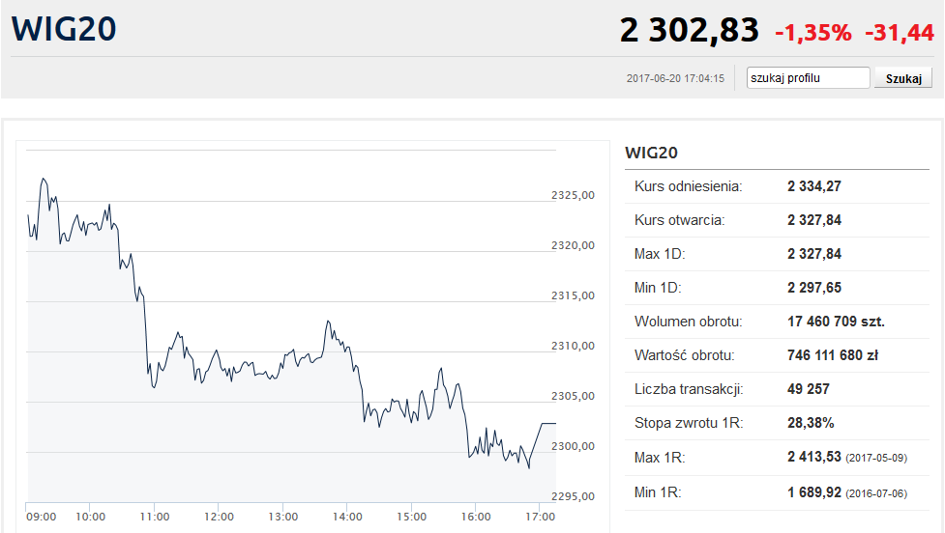
Task: Click the 'Wolumen obrotu:' label
Action: coord(688,321)
